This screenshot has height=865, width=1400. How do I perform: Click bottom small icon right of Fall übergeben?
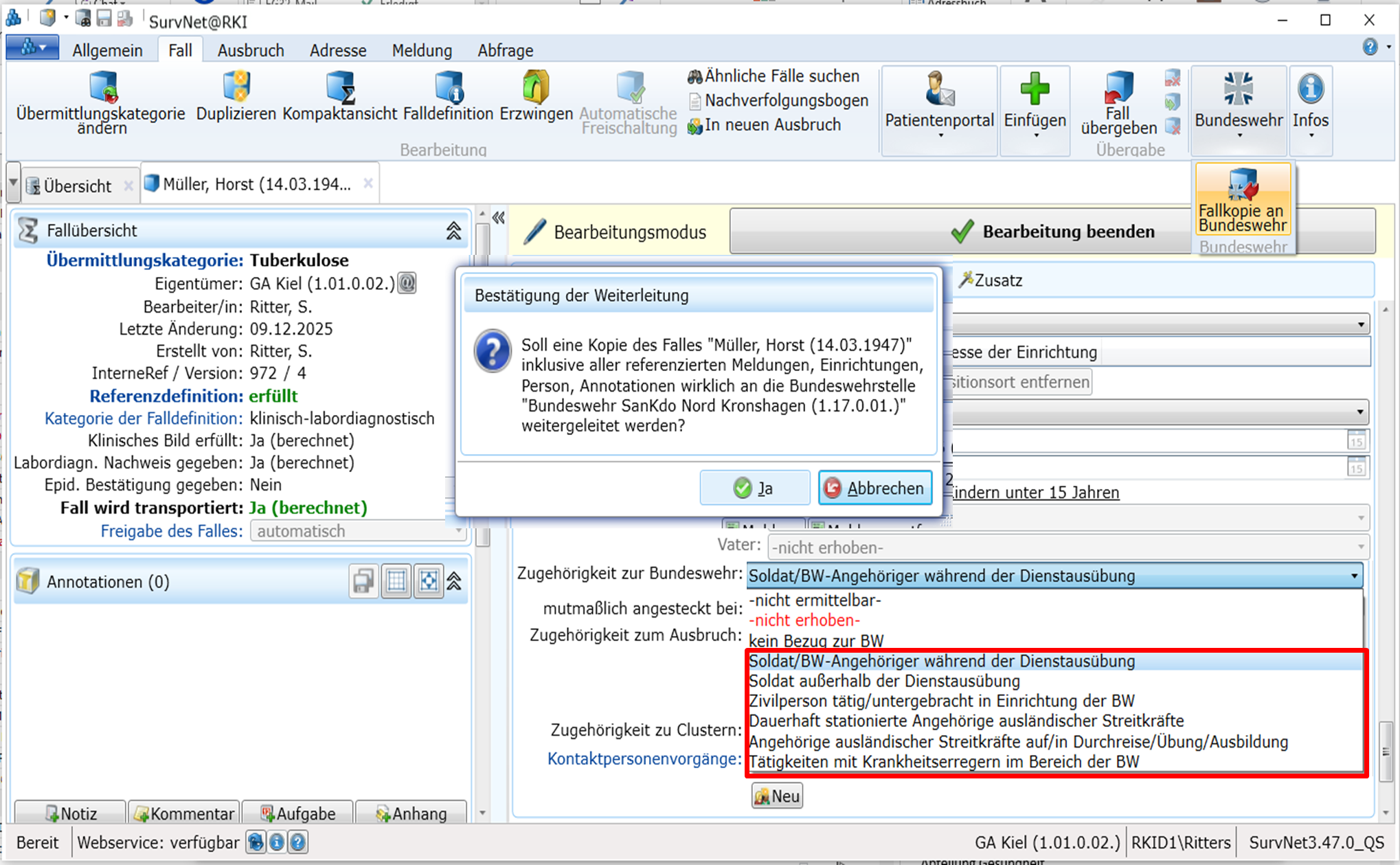(x=1173, y=126)
